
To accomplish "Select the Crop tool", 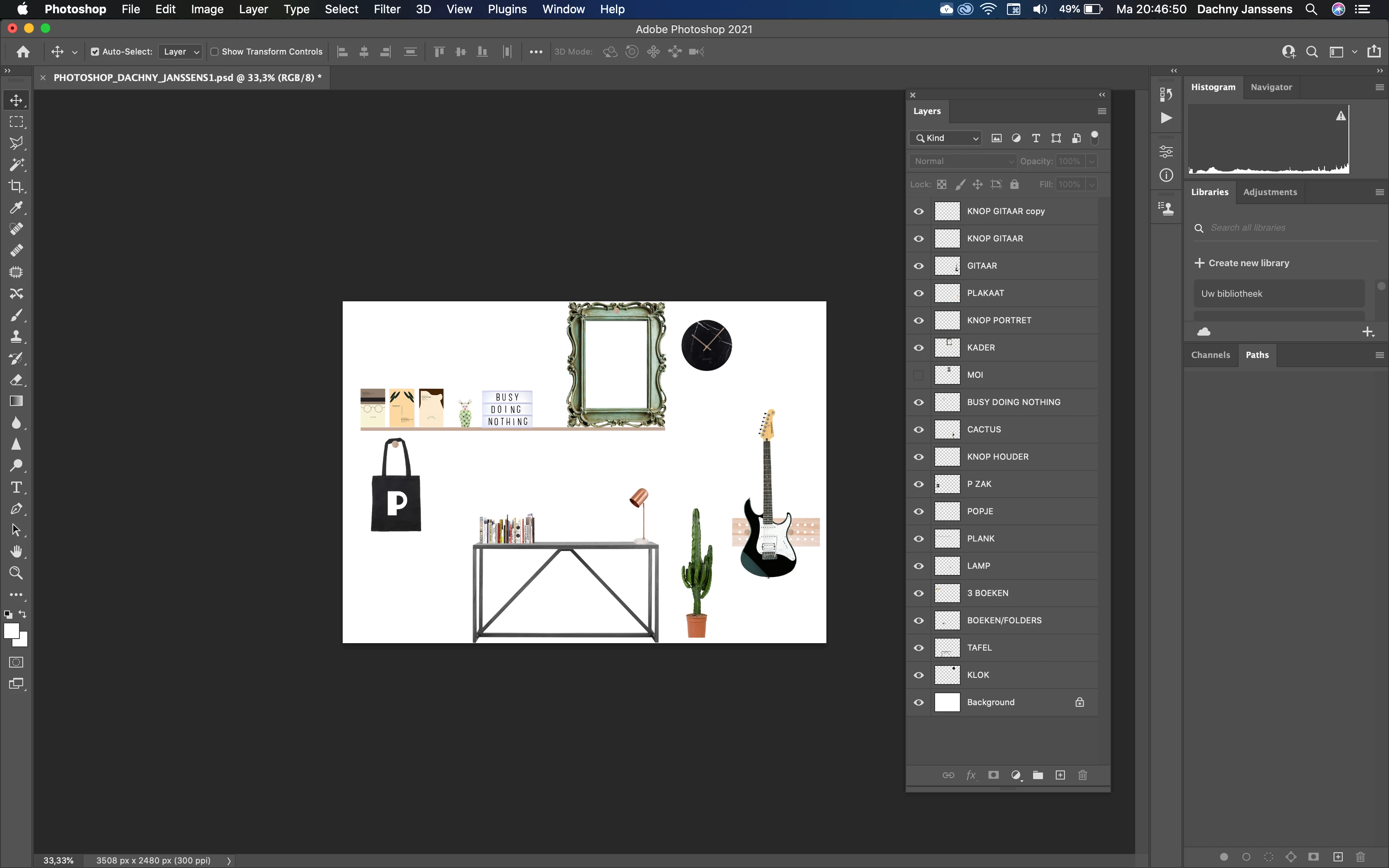I will [x=16, y=186].
